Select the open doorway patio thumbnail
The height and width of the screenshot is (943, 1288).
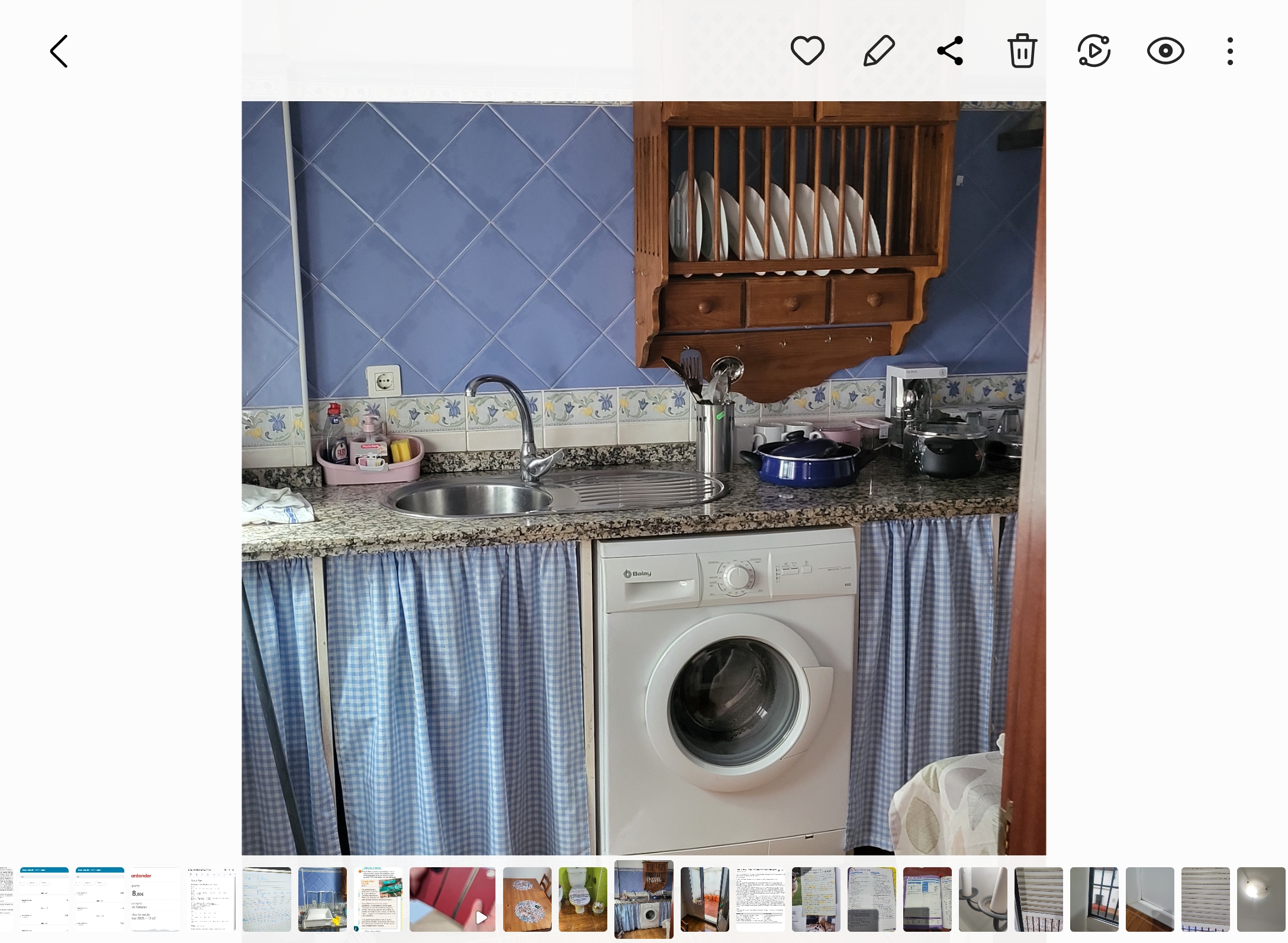(x=704, y=899)
